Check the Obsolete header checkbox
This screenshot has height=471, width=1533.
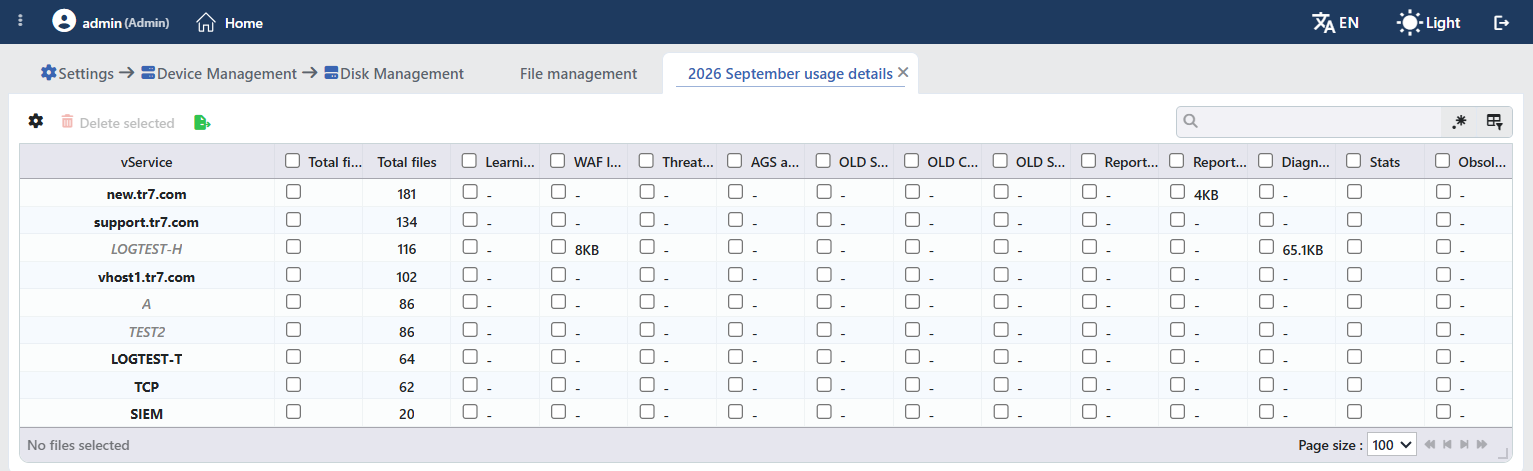tap(1443, 160)
